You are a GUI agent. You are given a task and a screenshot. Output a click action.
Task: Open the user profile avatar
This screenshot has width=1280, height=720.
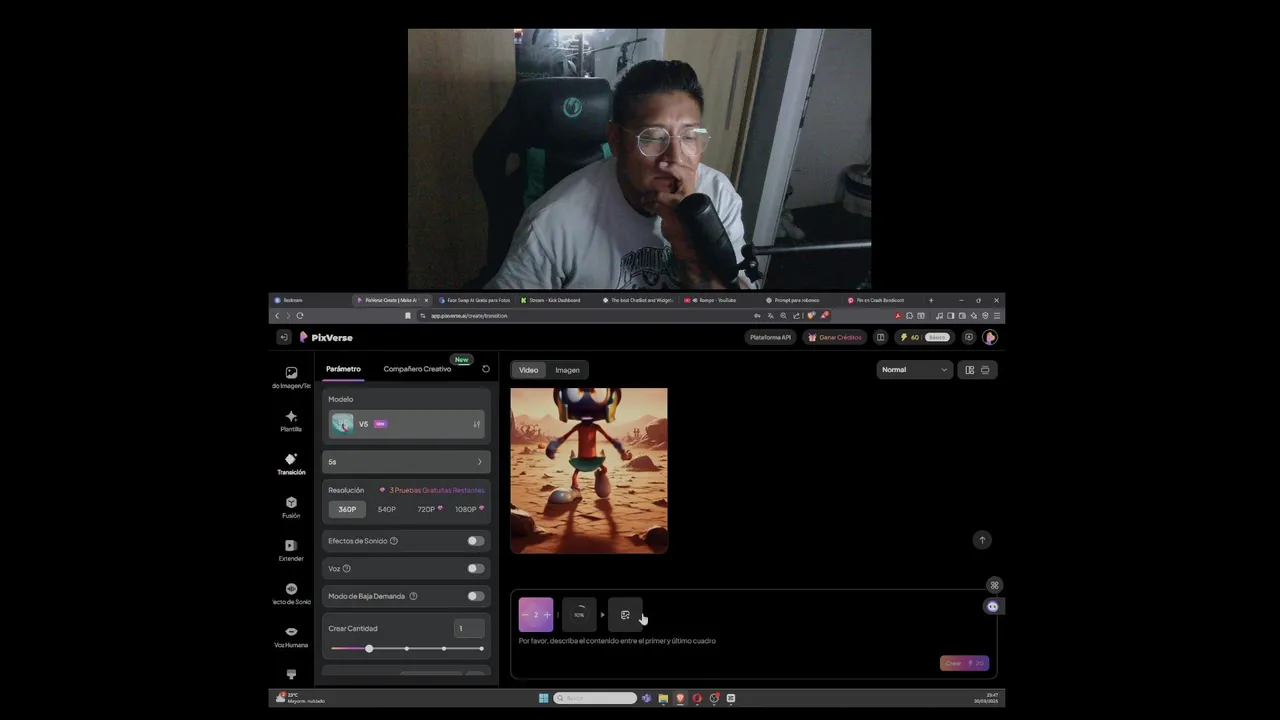[x=990, y=337]
